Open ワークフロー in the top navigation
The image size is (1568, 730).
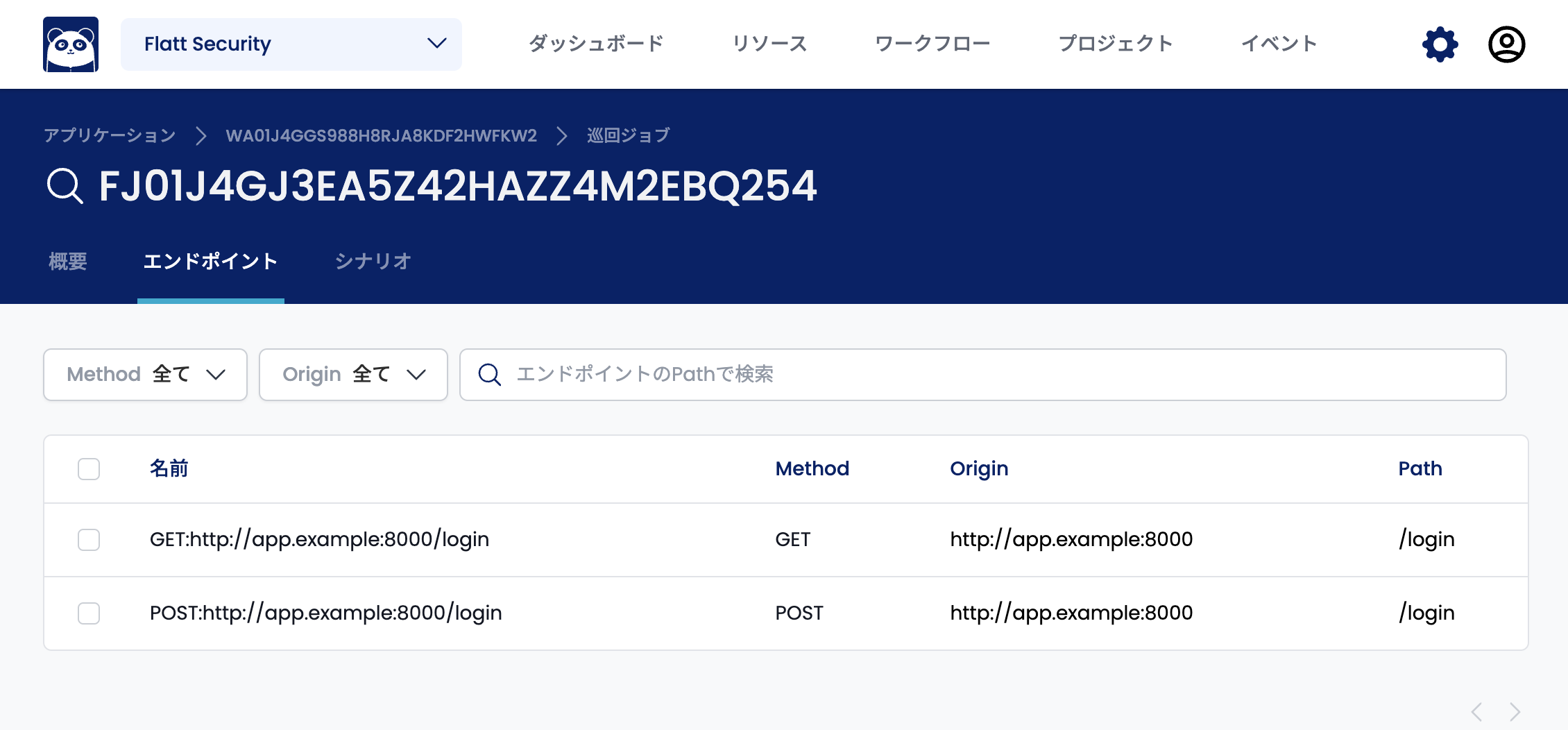point(932,44)
